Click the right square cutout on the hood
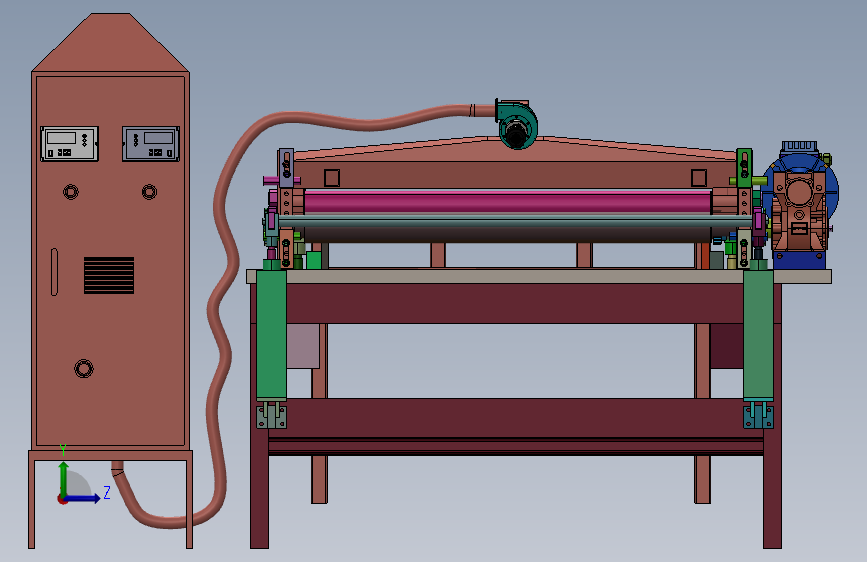Screen dimensions: 867x562 (699, 178)
